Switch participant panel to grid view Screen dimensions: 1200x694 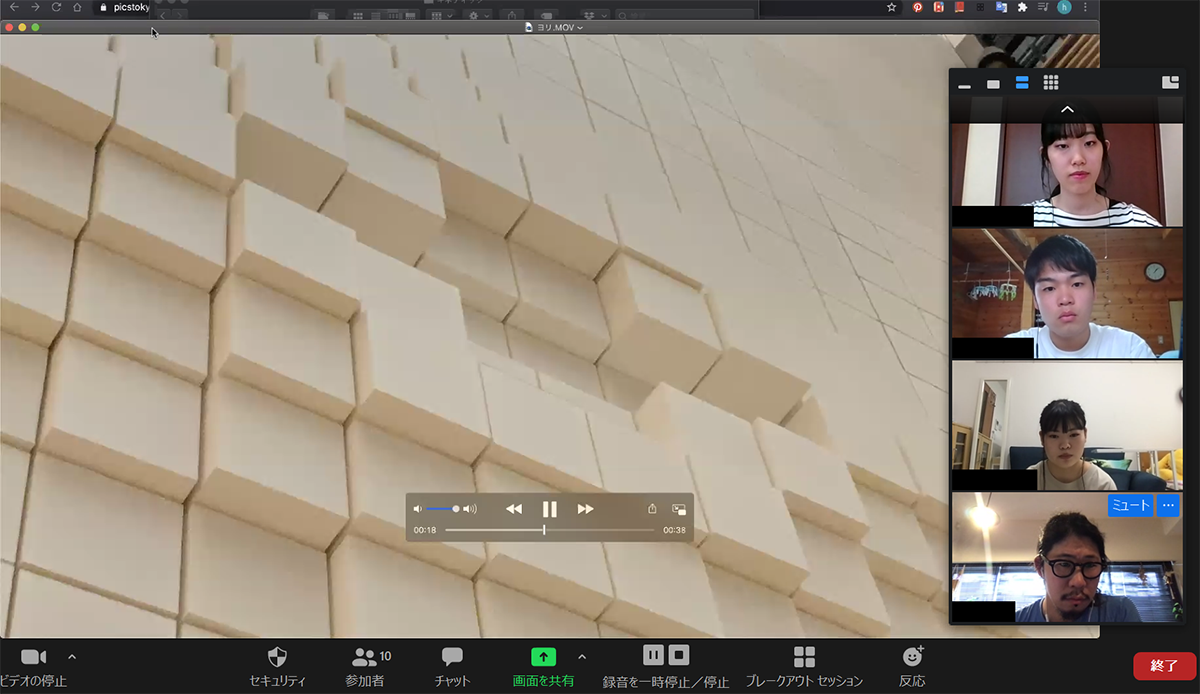point(1051,83)
